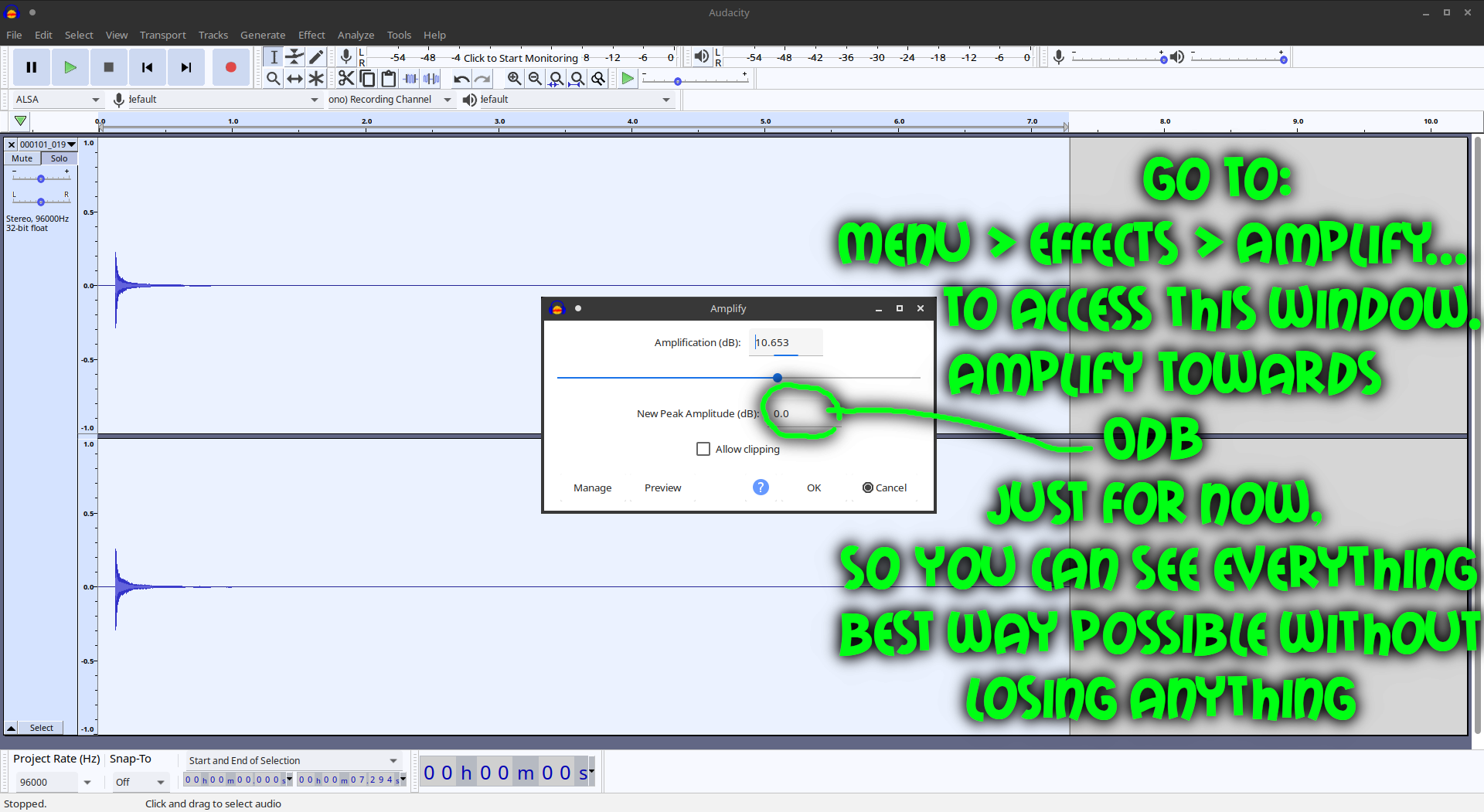Silence the selected audio
The height and width of the screenshot is (812, 1484).
pyautogui.click(x=431, y=78)
